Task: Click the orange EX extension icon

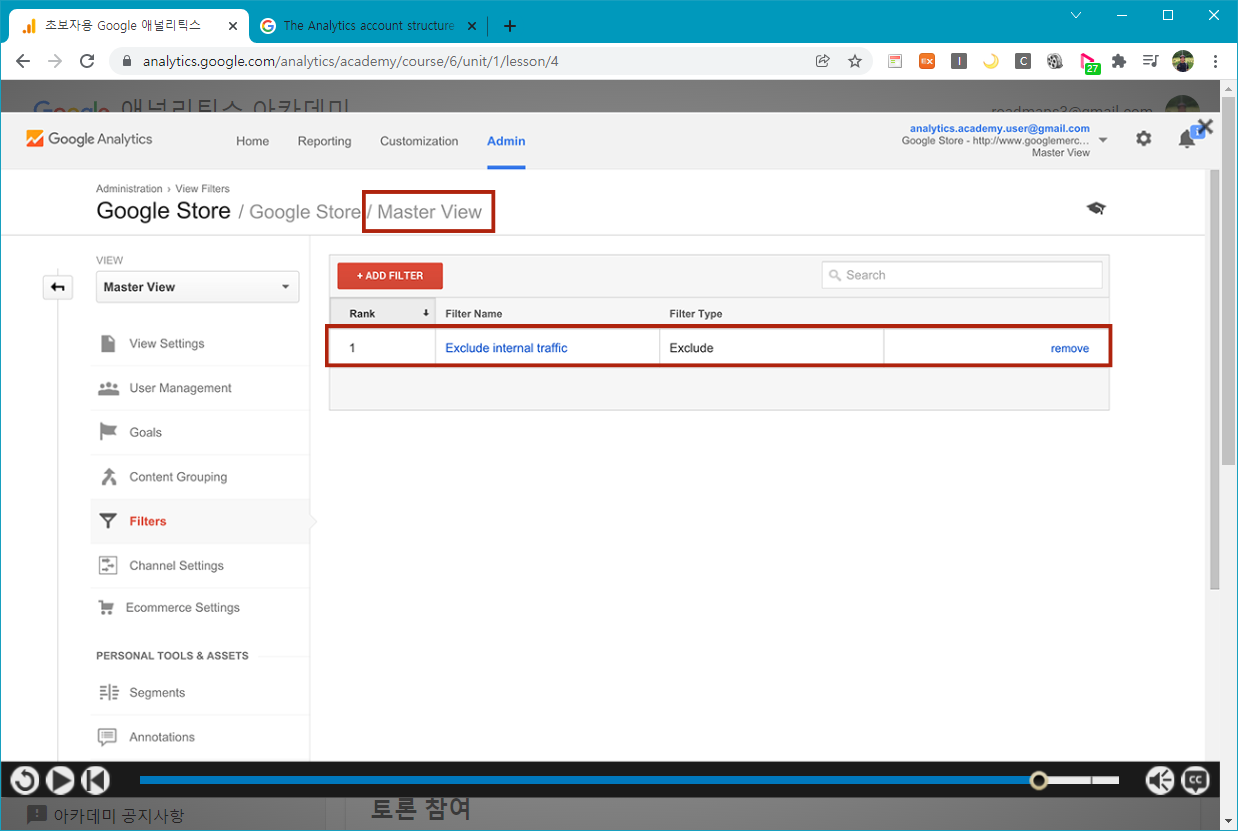Action: click(927, 61)
